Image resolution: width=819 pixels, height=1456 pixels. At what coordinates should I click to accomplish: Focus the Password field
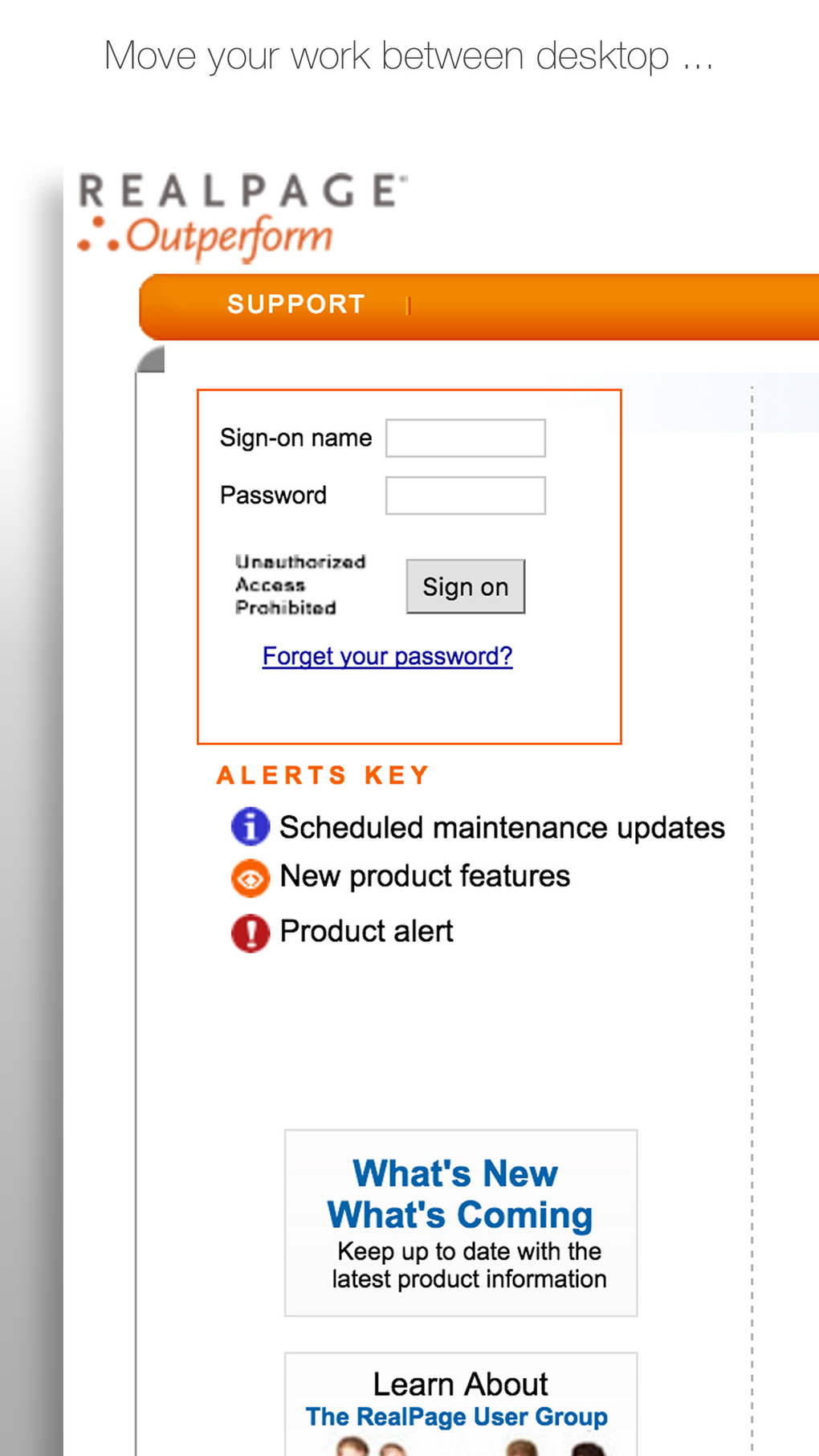tap(466, 496)
